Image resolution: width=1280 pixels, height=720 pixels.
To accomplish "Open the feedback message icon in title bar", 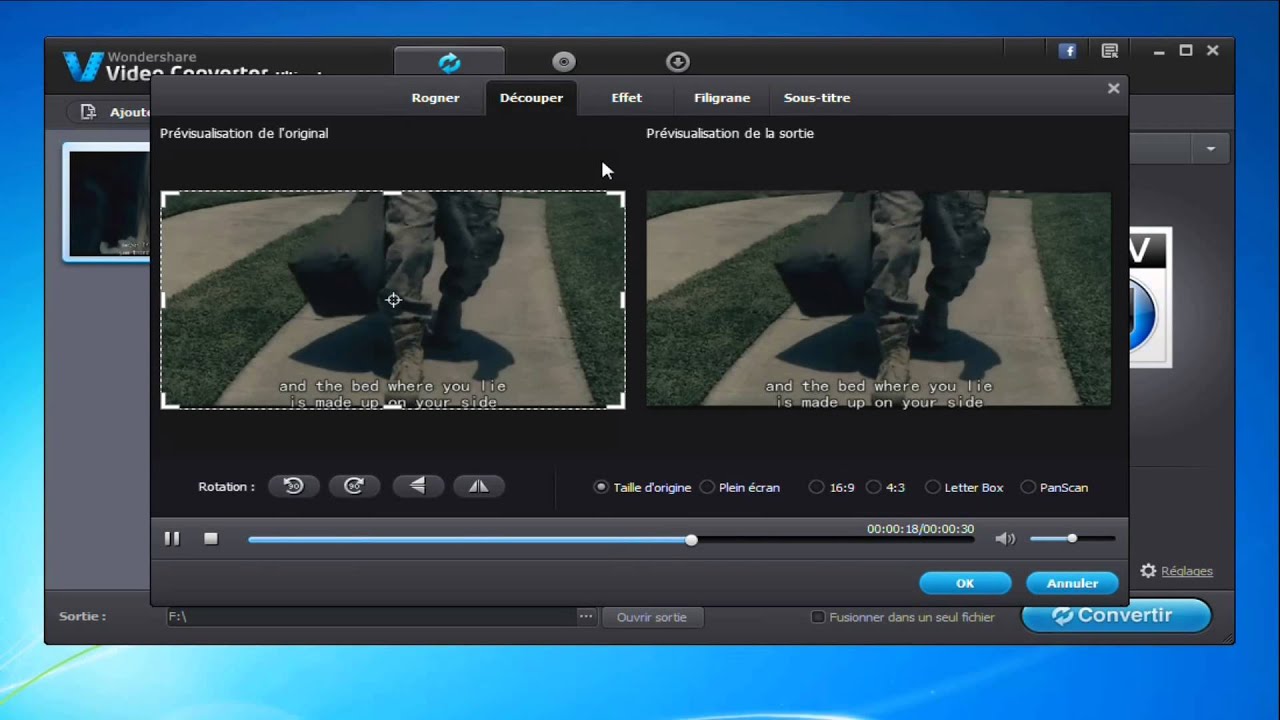I will [x=1109, y=51].
